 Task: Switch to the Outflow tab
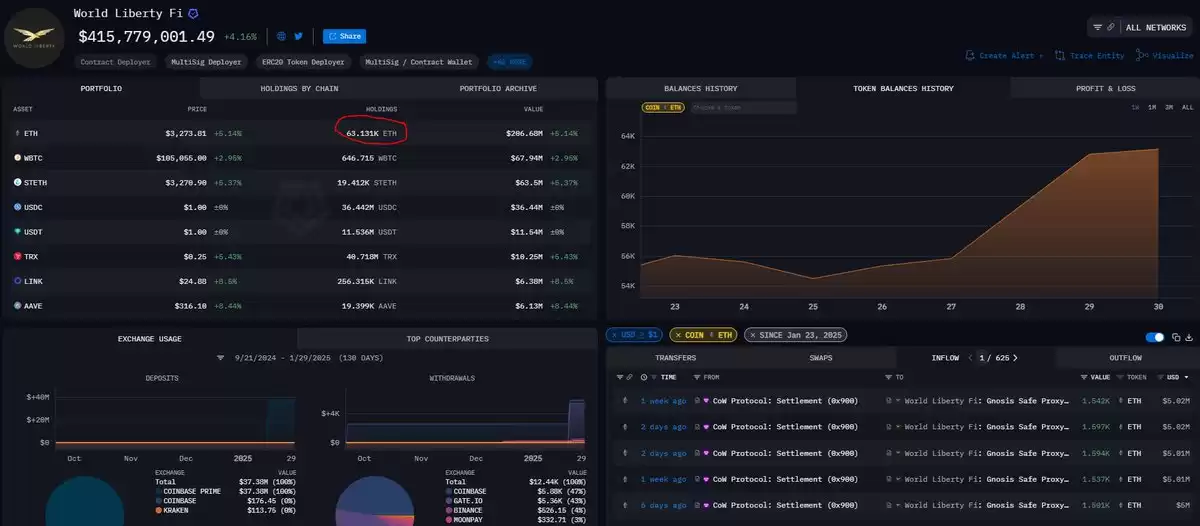click(1125, 357)
